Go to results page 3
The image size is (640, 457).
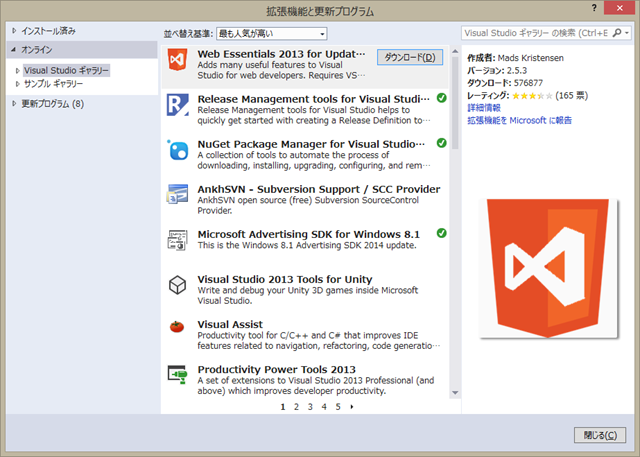pyautogui.click(x=310, y=407)
